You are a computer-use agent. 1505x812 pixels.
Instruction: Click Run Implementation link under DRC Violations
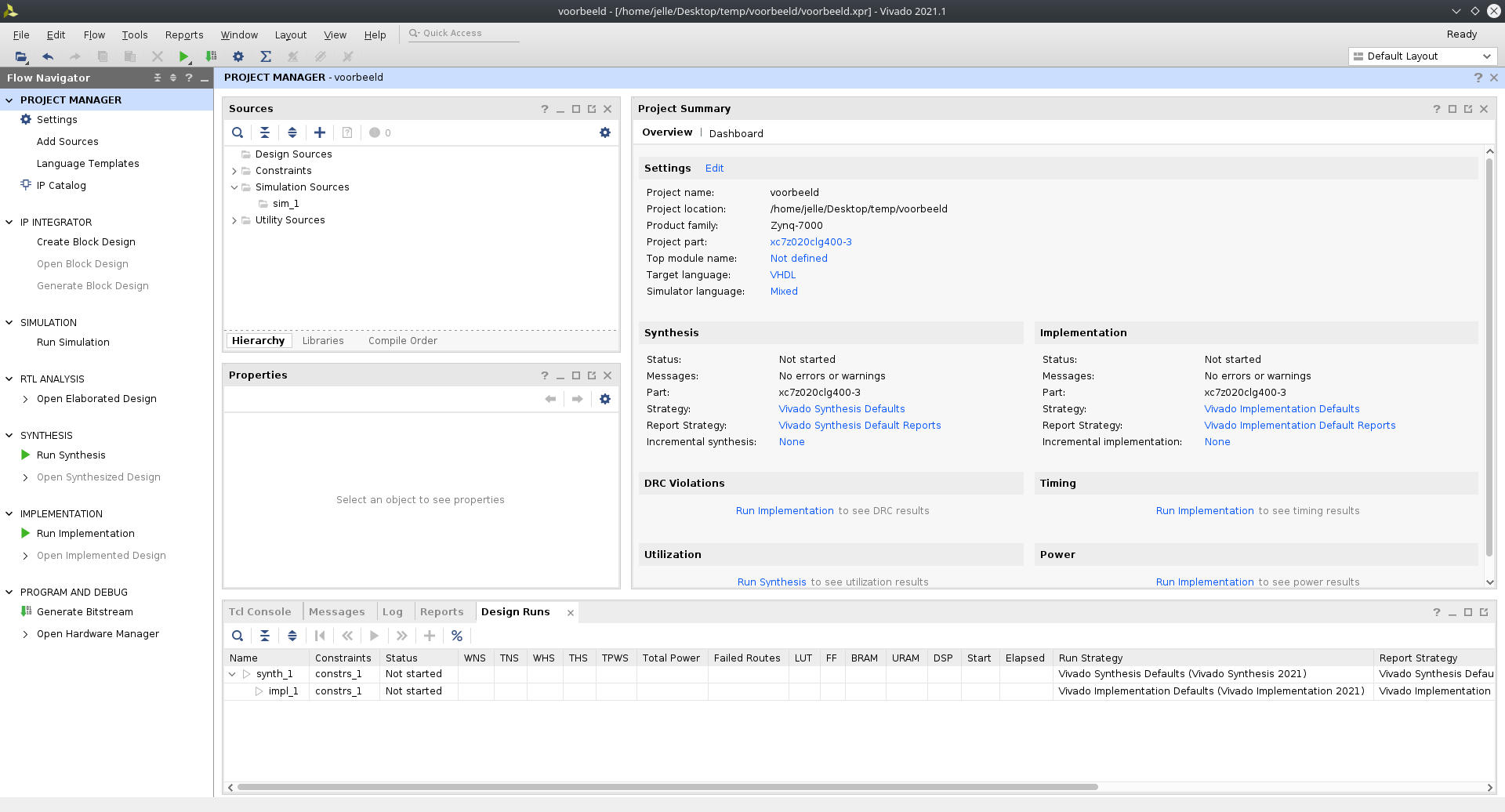[x=785, y=511]
